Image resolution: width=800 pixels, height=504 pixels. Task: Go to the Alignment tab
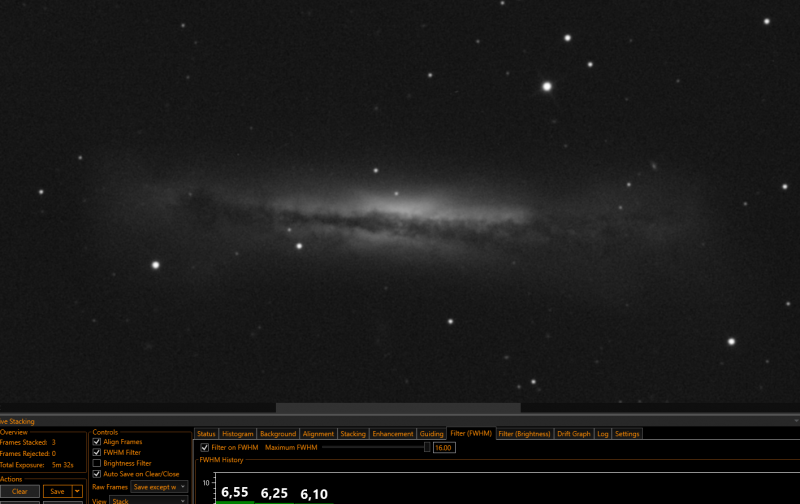(318, 434)
